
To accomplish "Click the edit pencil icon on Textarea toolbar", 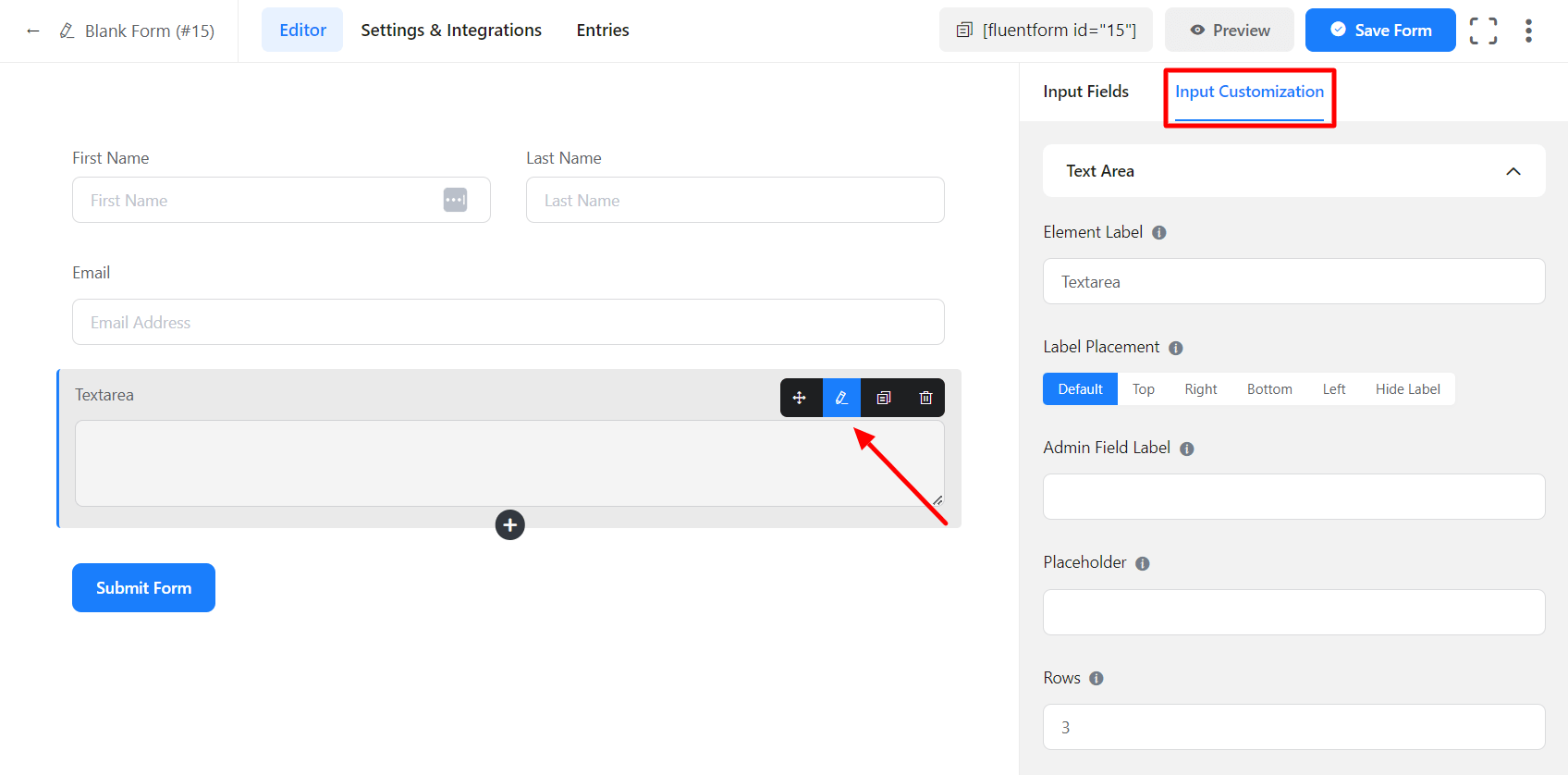I will click(841, 398).
